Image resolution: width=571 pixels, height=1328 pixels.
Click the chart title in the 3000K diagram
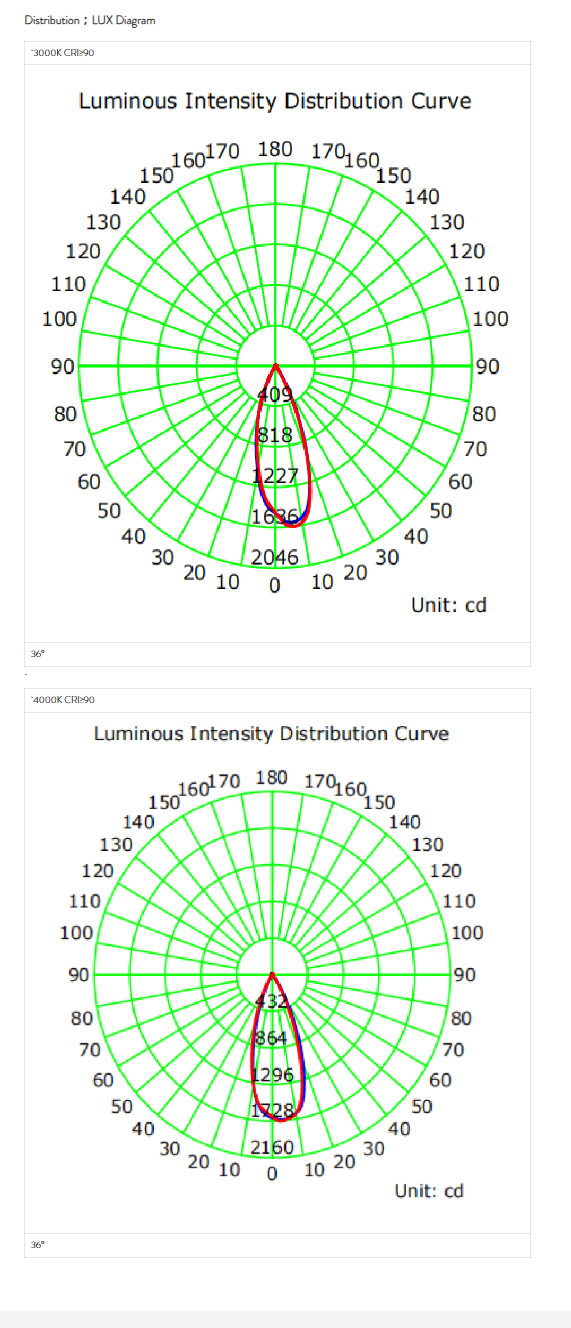[275, 101]
